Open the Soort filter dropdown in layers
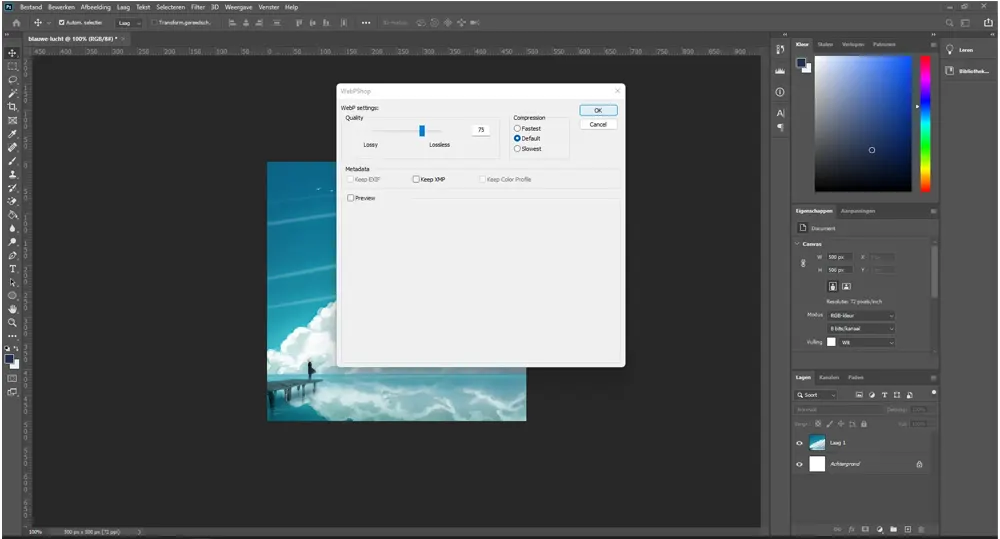 [816, 395]
